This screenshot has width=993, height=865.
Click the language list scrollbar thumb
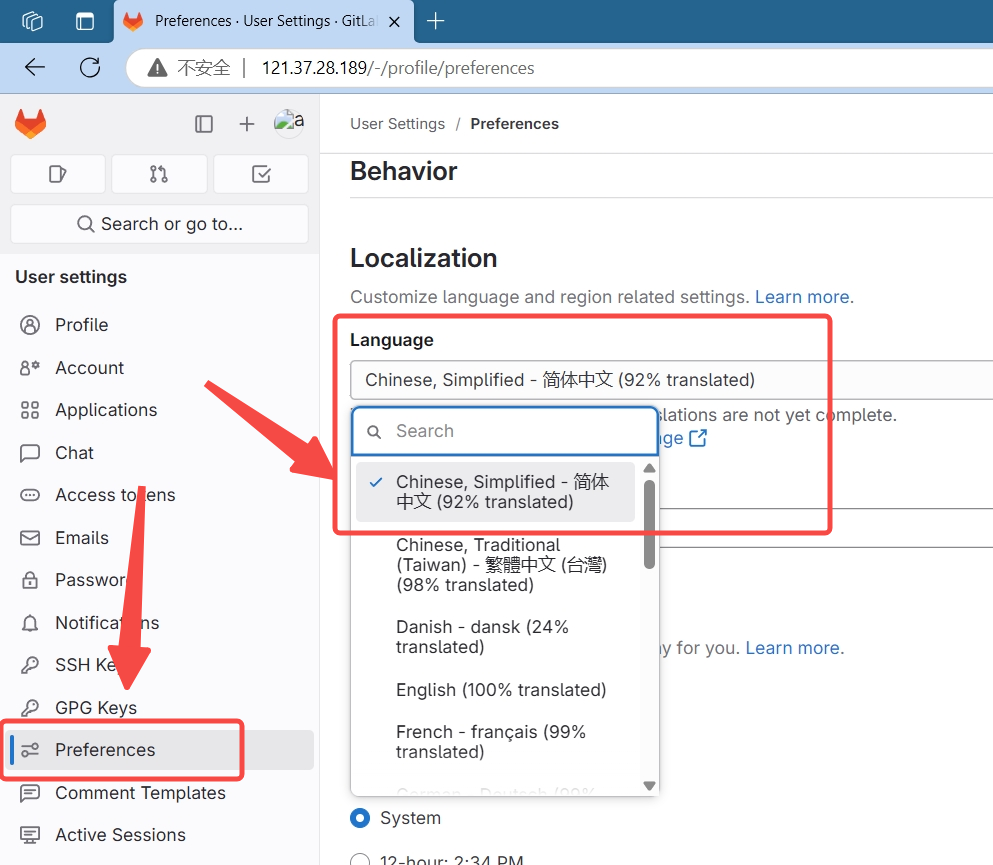(649, 524)
